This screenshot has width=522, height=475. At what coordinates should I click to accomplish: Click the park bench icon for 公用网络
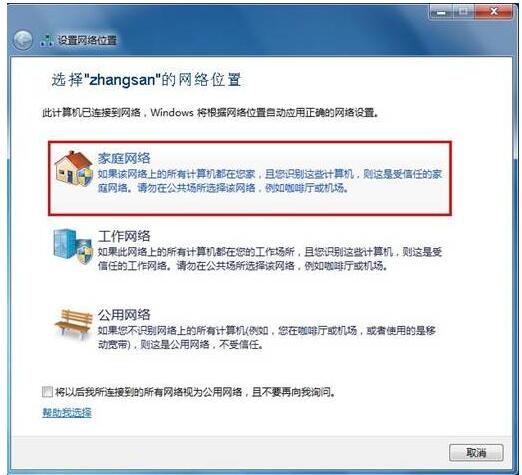tap(73, 324)
